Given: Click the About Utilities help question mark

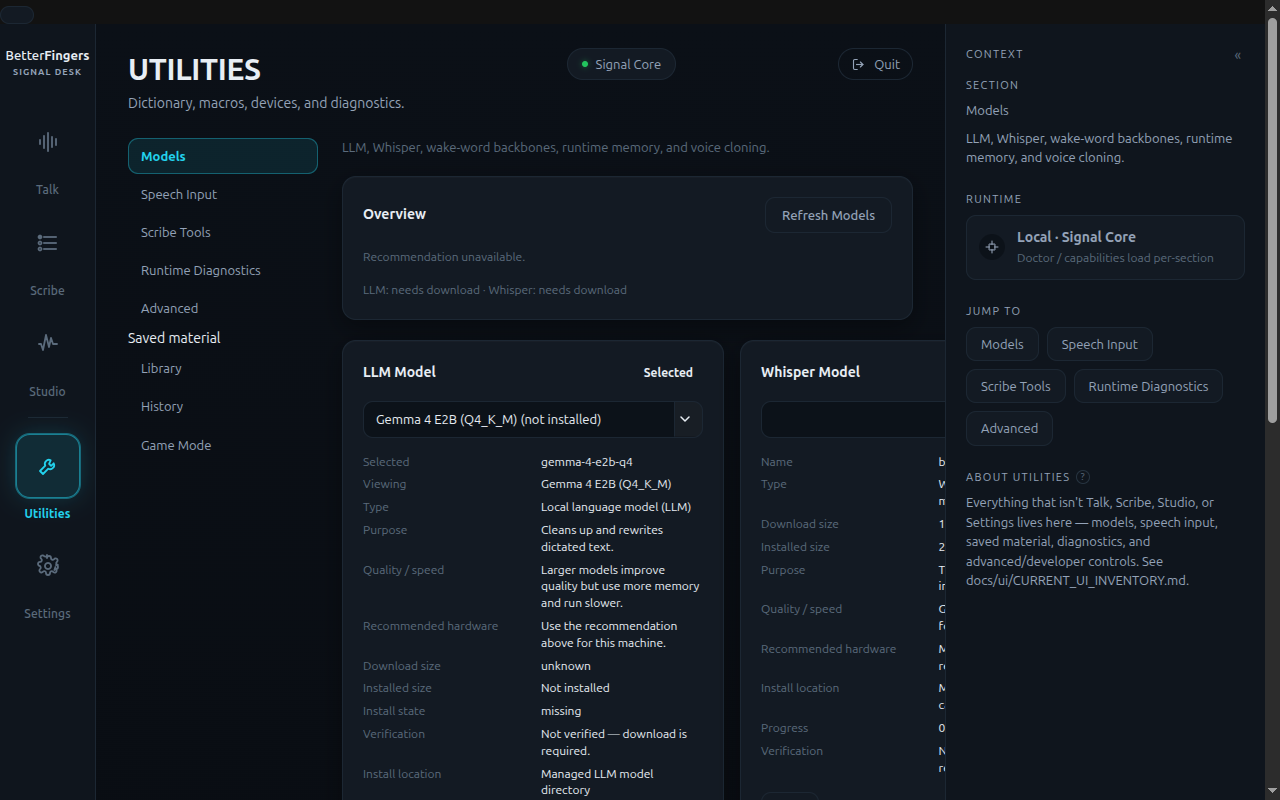Looking at the screenshot, I should click(x=1083, y=477).
